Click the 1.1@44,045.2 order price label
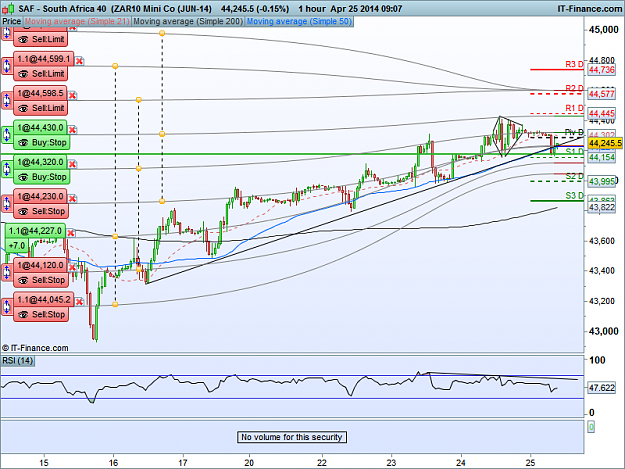The width and height of the screenshot is (625, 469). click(43, 299)
